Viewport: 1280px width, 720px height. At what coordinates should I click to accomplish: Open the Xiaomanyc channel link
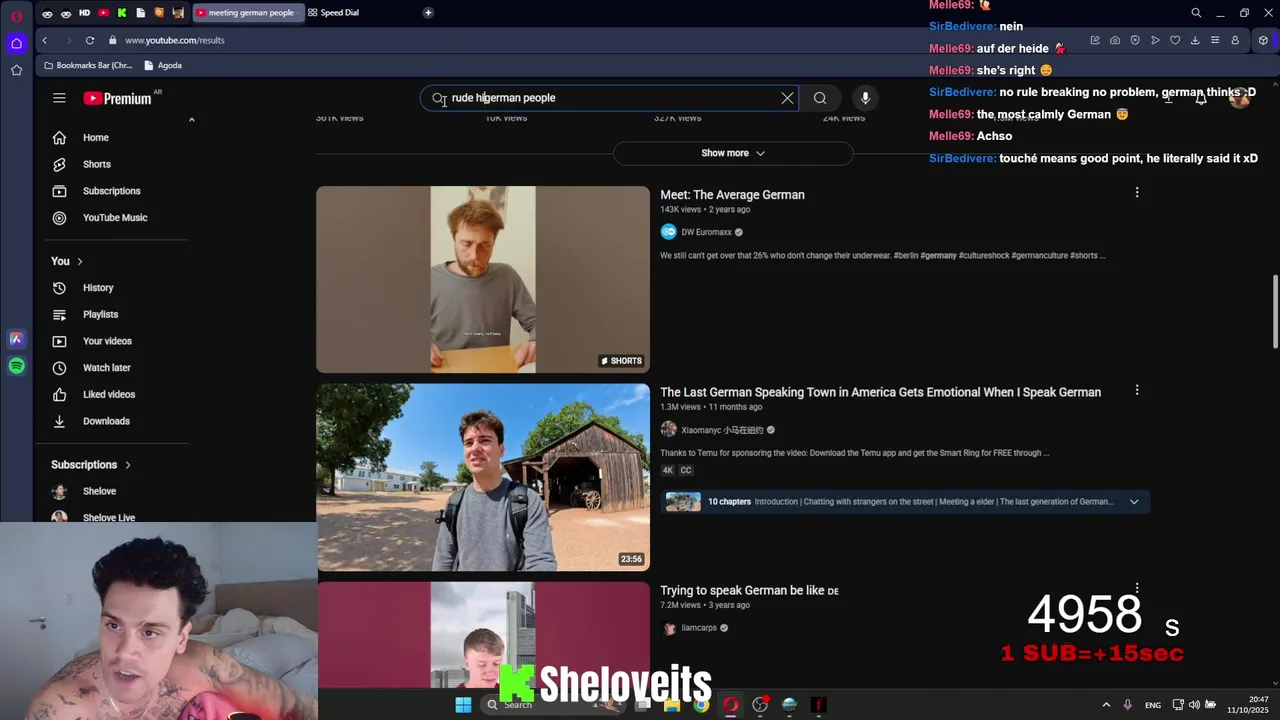point(722,430)
